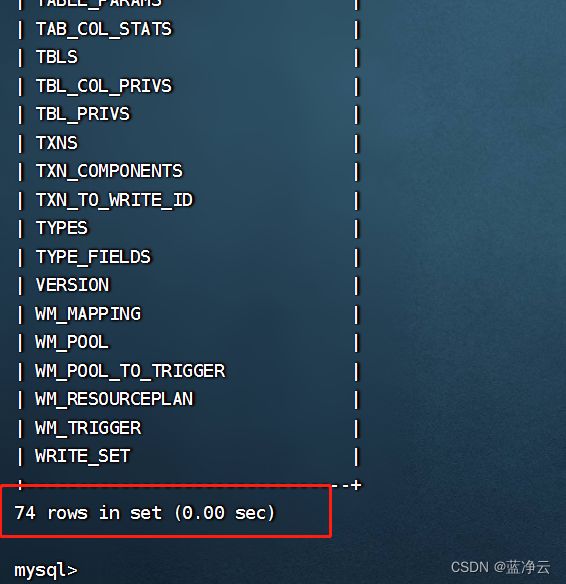Image resolution: width=566 pixels, height=584 pixels.
Task: Click the WM_POOL_TO_TRIGGER row
Action: tap(130, 371)
